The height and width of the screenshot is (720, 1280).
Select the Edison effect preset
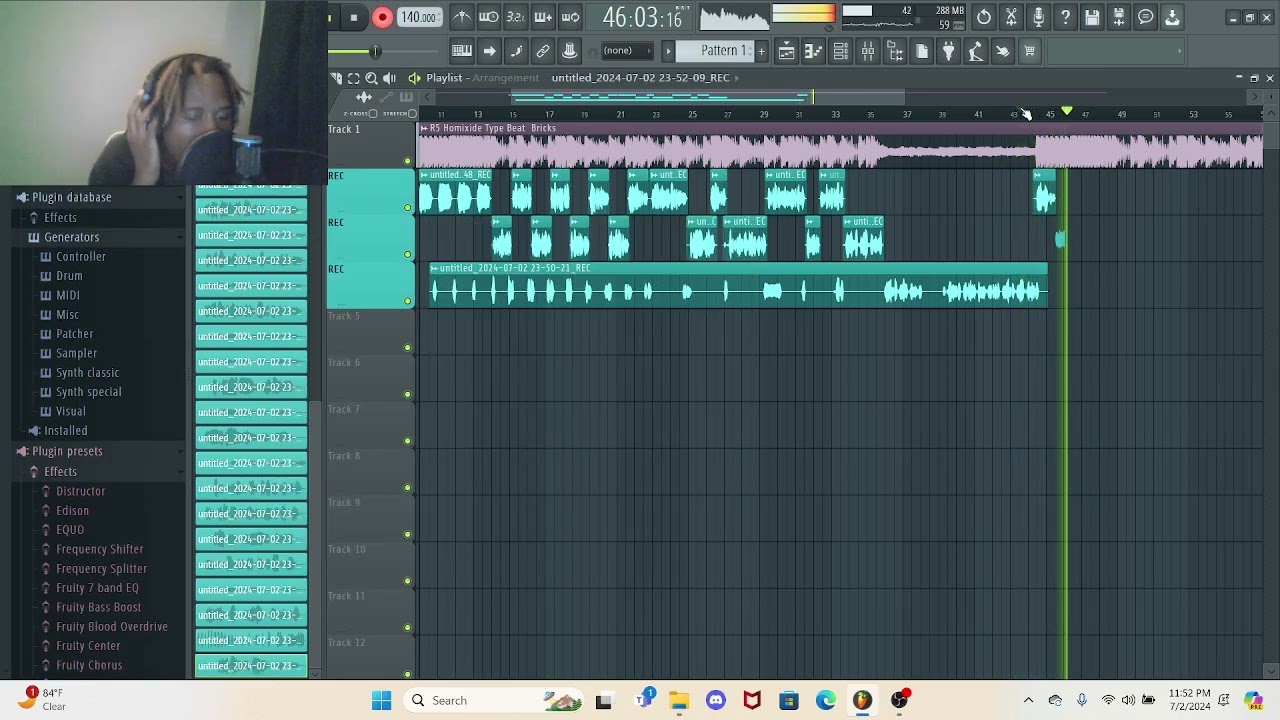coord(72,510)
